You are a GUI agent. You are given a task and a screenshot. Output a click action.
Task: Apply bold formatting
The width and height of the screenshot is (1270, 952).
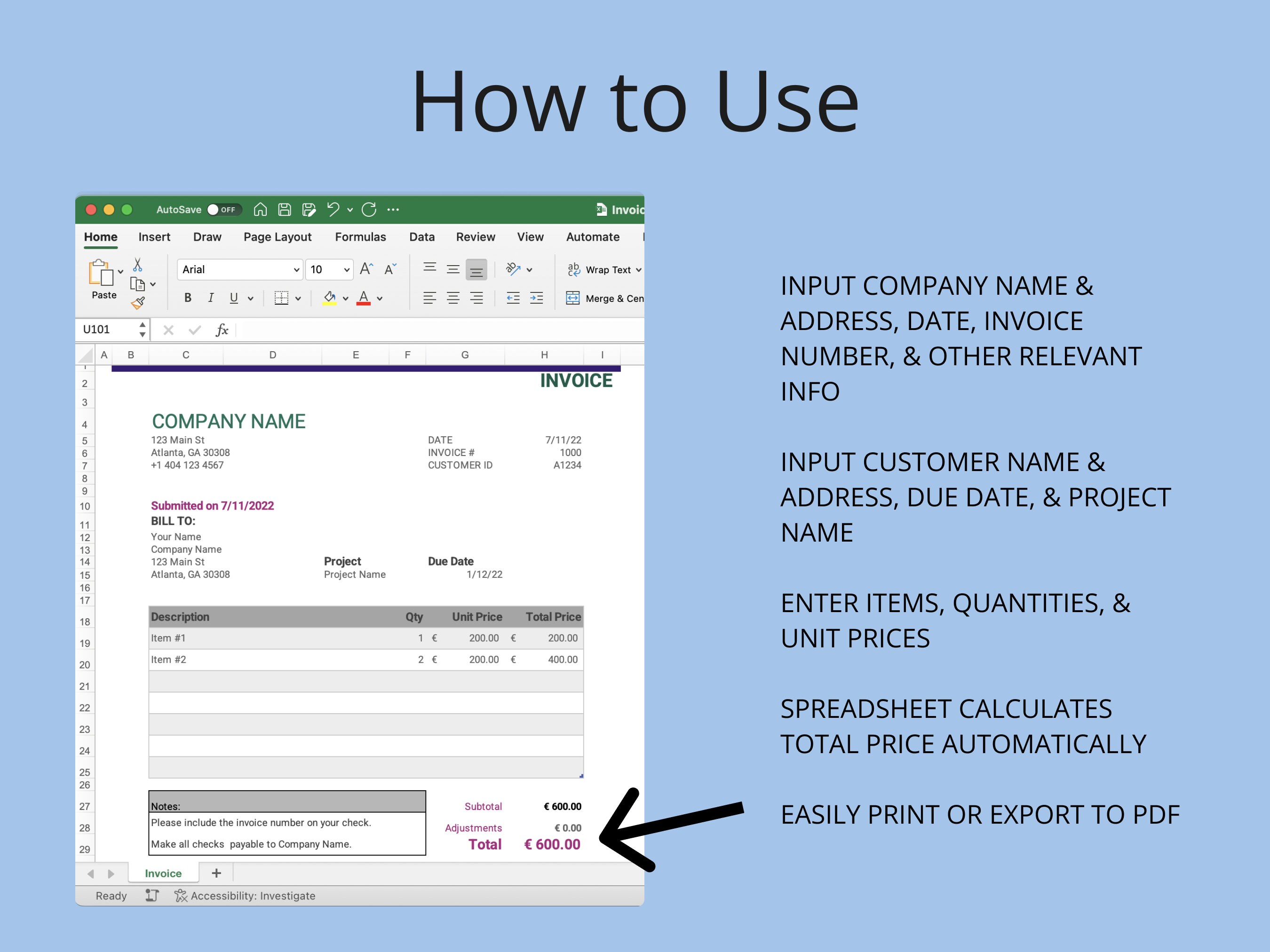click(x=188, y=299)
